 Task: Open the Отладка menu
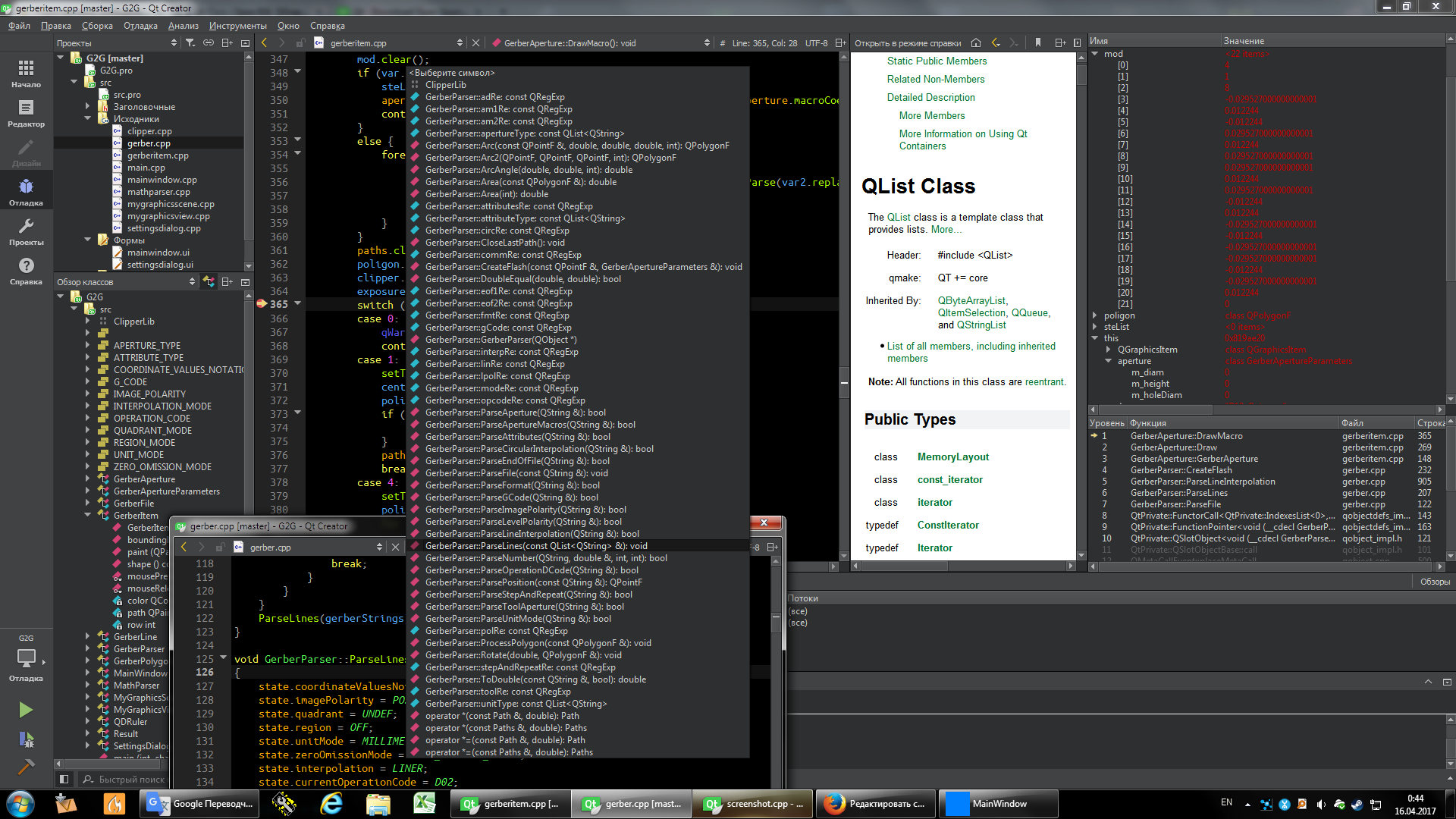point(140,26)
